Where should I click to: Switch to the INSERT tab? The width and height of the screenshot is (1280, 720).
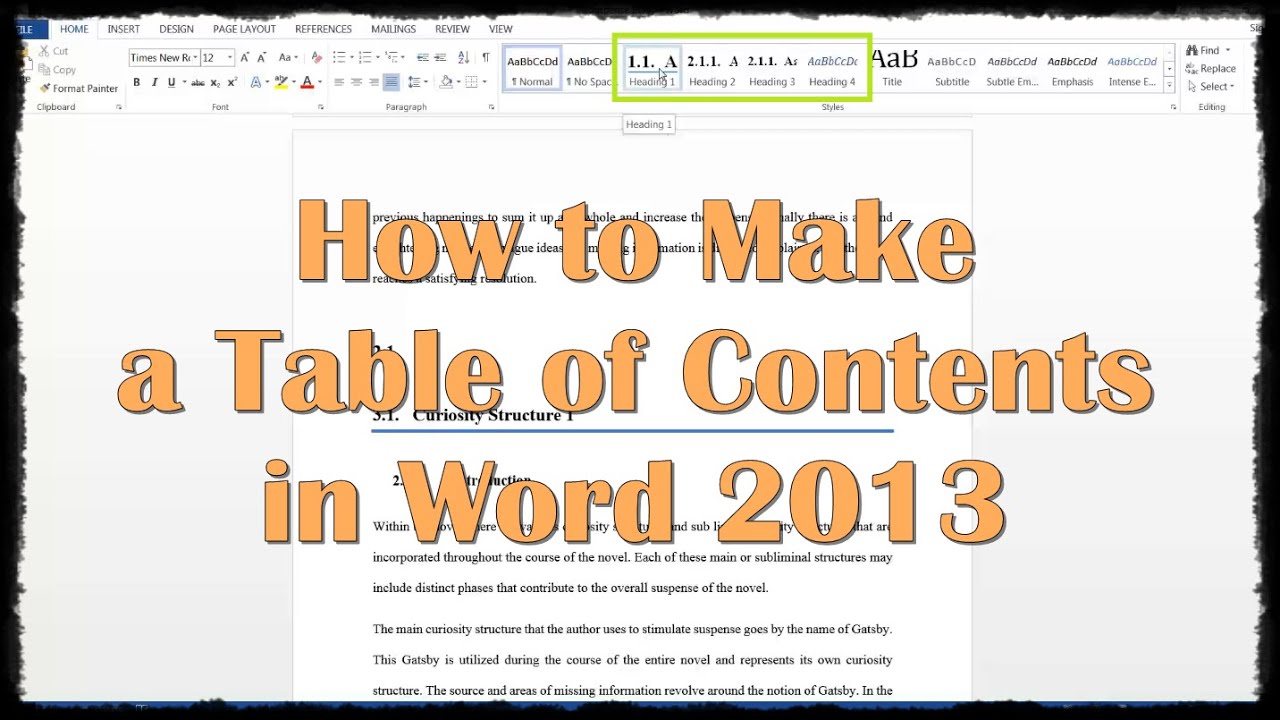tap(124, 29)
